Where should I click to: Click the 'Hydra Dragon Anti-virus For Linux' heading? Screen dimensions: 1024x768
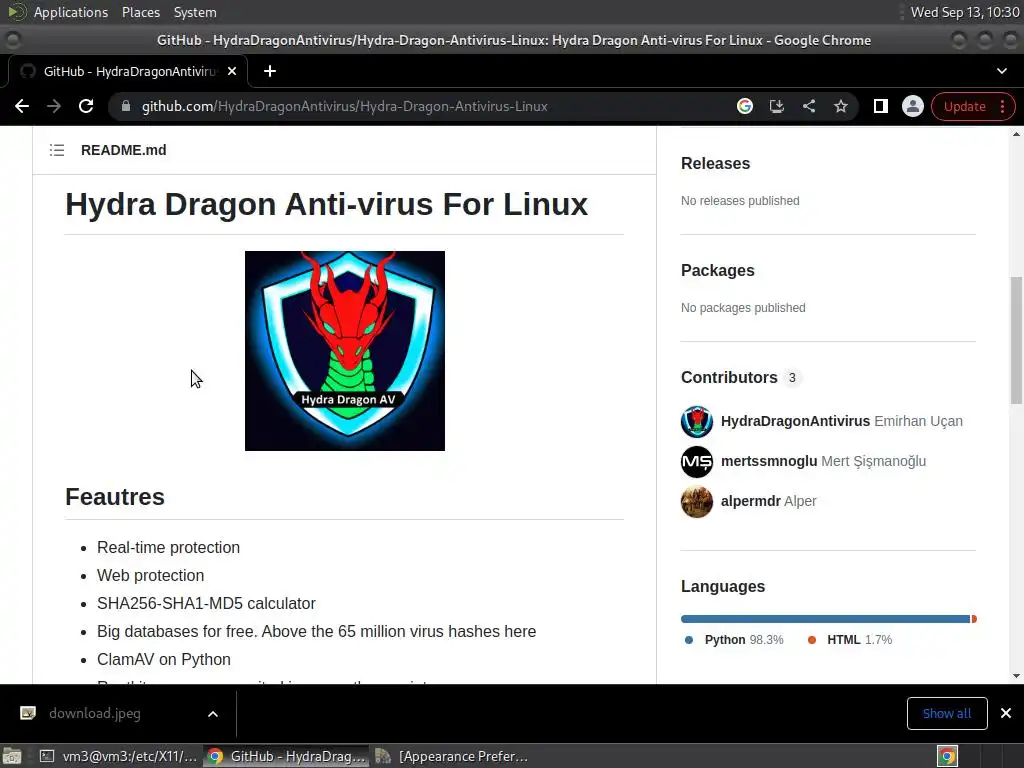pyautogui.click(x=327, y=204)
